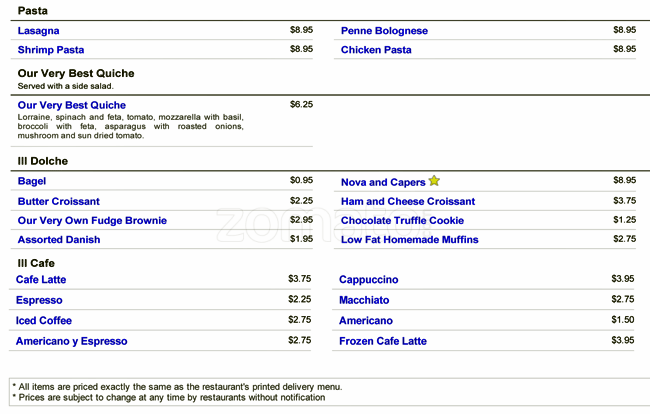Screen dimensions: 650x414
Task: Choose the Chocolate Truffle Cookie
Action: [402, 220]
